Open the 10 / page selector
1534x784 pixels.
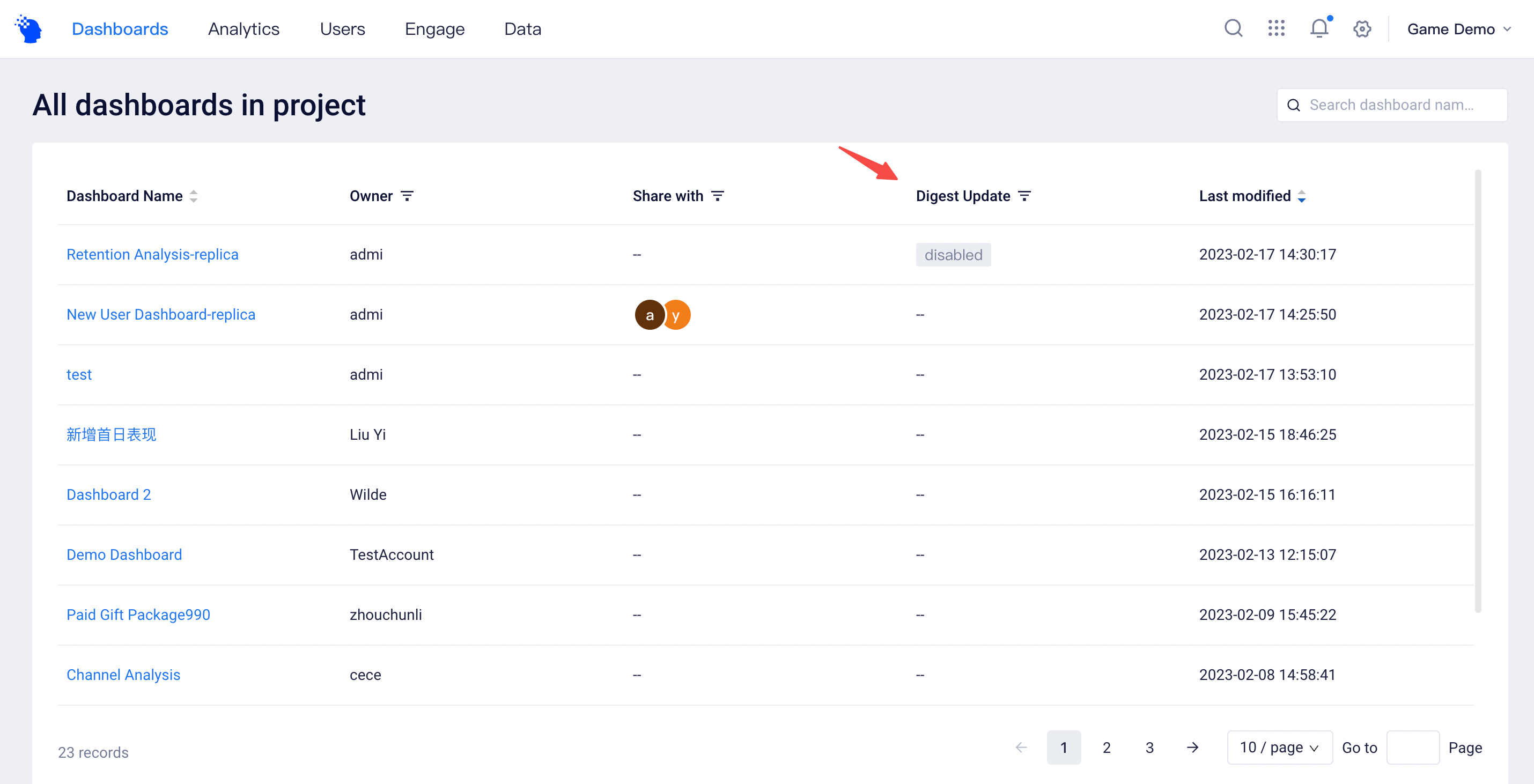pos(1279,747)
